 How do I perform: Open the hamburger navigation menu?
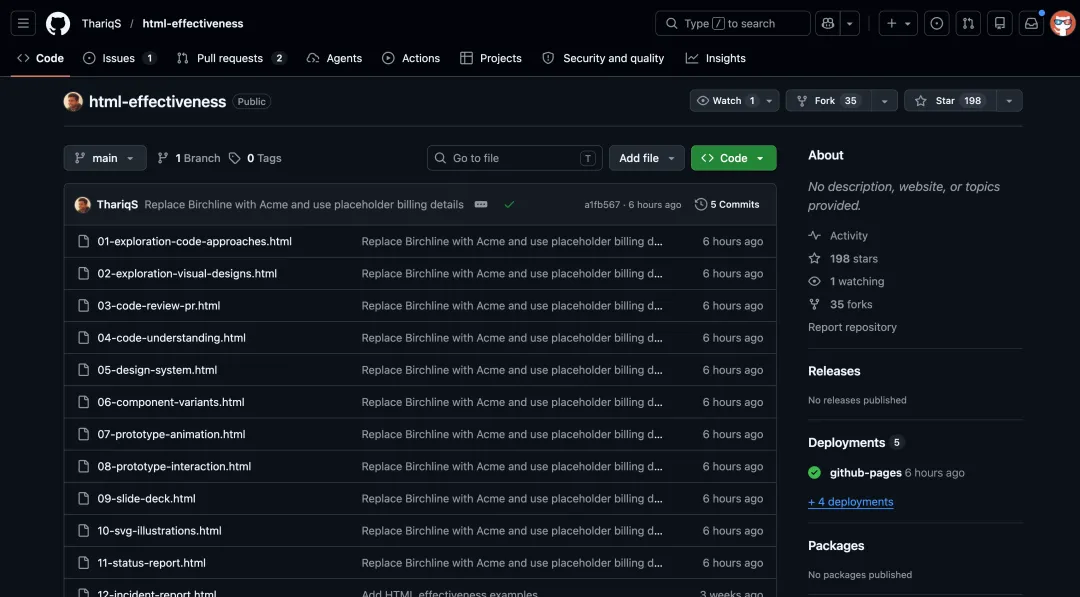click(23, 23)
